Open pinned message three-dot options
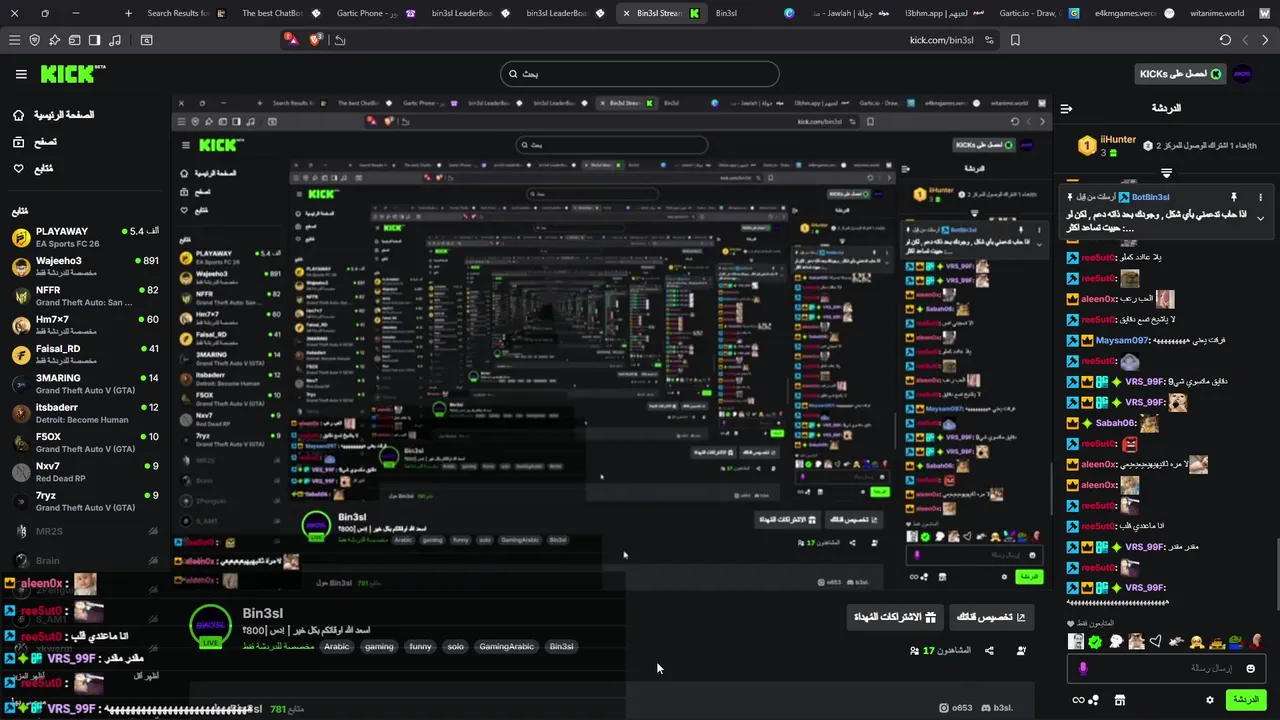The height and width of the screenshot is (720, 1280). pyautogui.click(x=1260, y=197)
